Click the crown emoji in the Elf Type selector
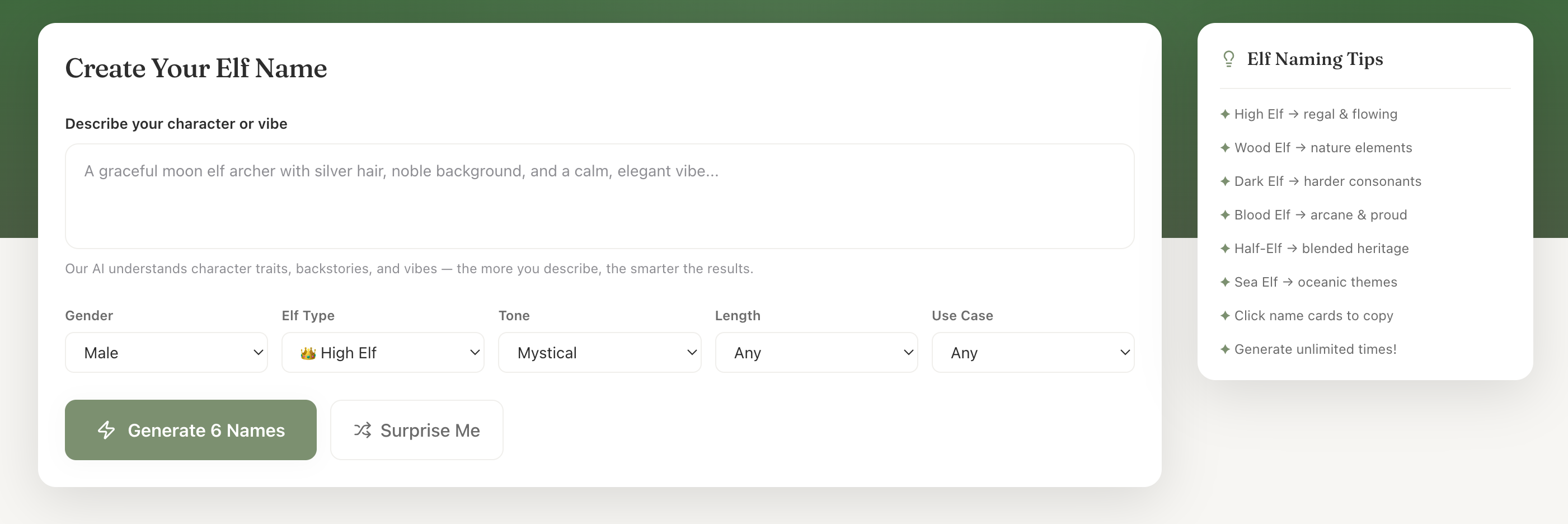Screen dimensions: 1568x524 pos(309,352)
